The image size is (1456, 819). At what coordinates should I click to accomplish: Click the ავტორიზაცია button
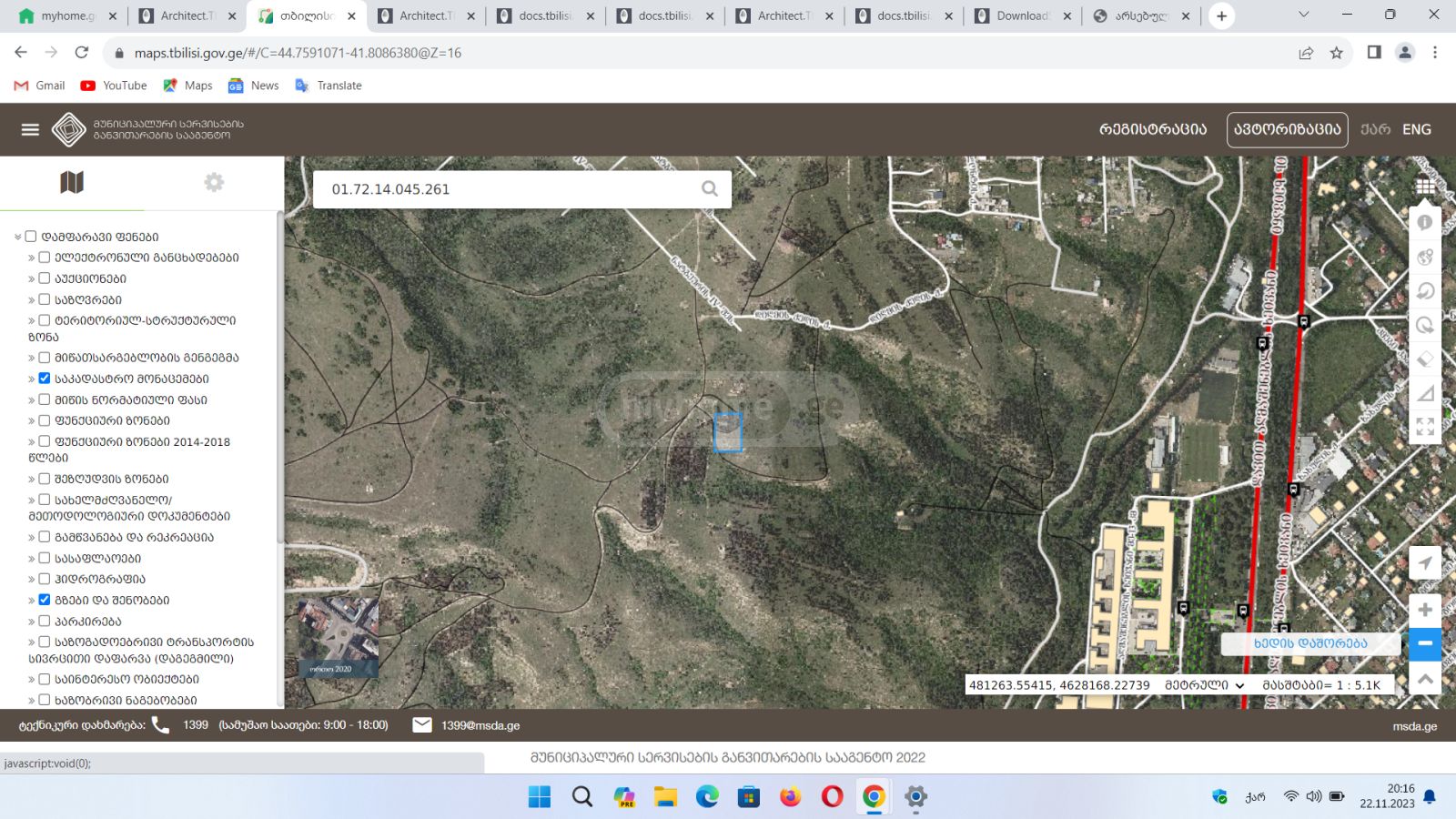1287,129
